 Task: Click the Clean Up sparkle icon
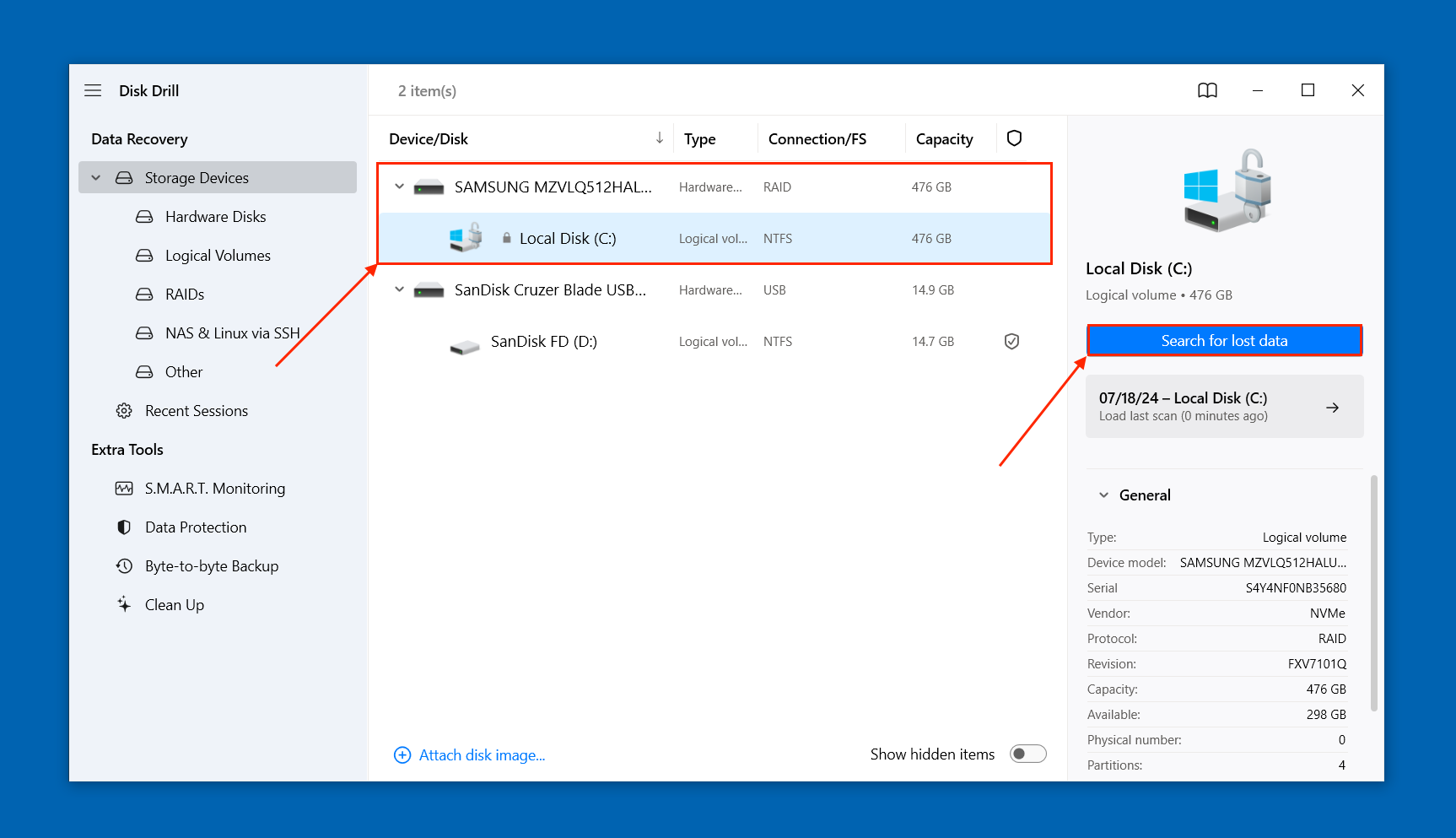click(x=124, y=604)
